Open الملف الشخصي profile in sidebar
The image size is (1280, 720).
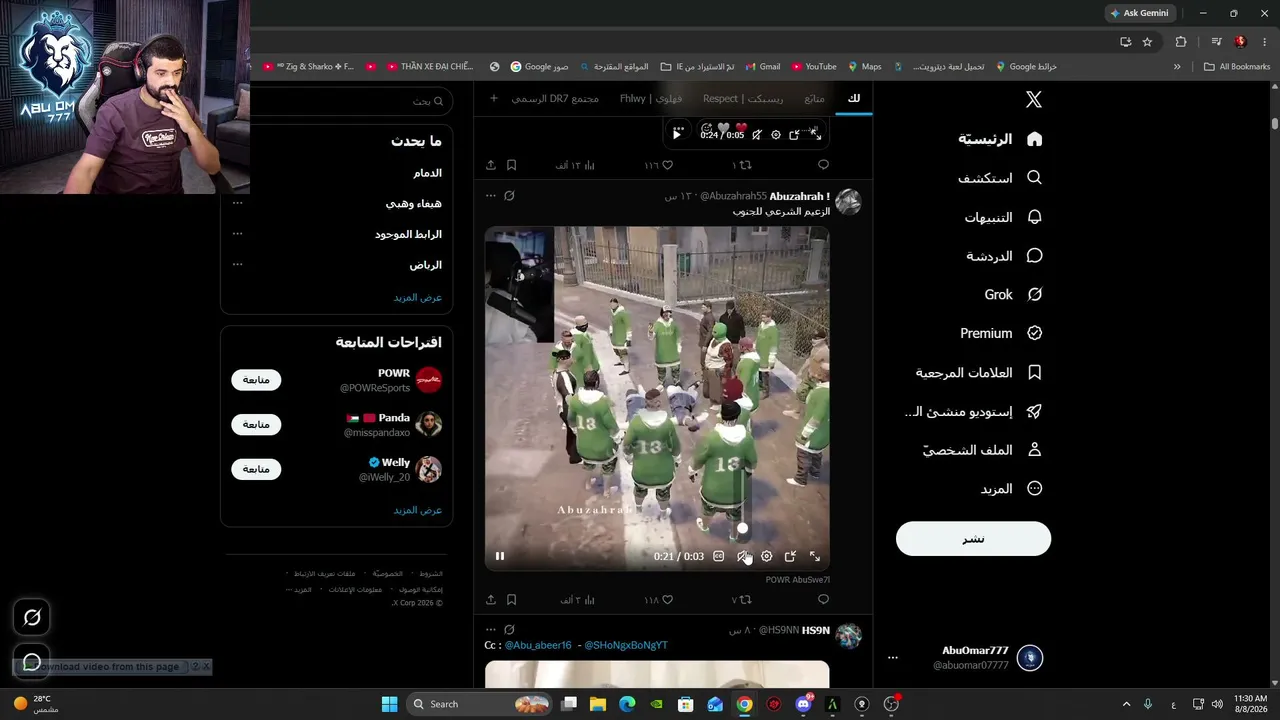pyautogui.click(x=982, y=450)
